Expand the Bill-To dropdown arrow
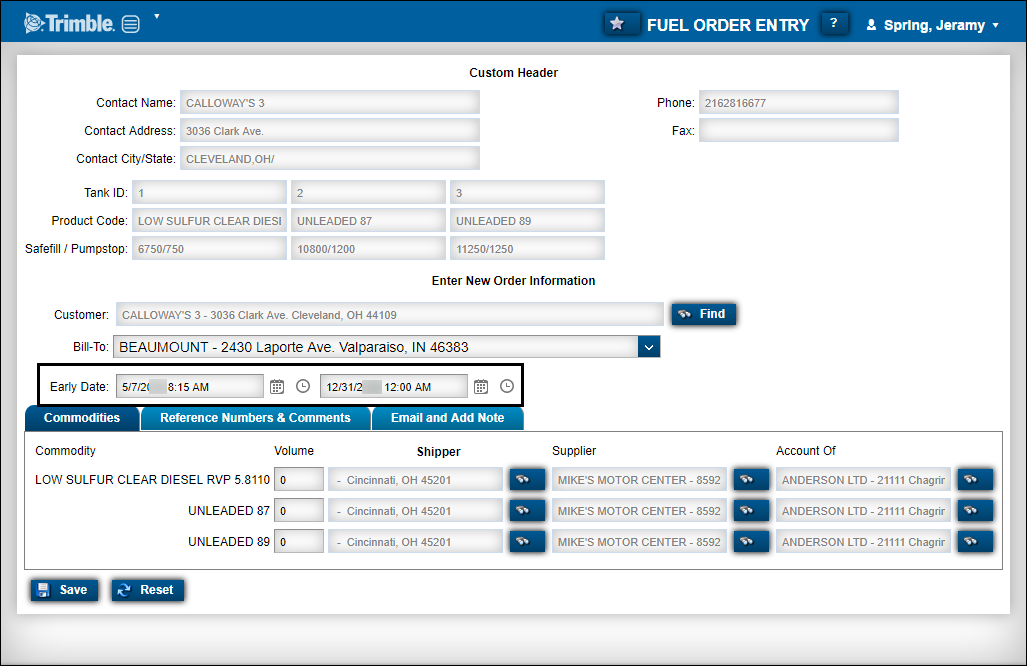 [x=648, y=347]
